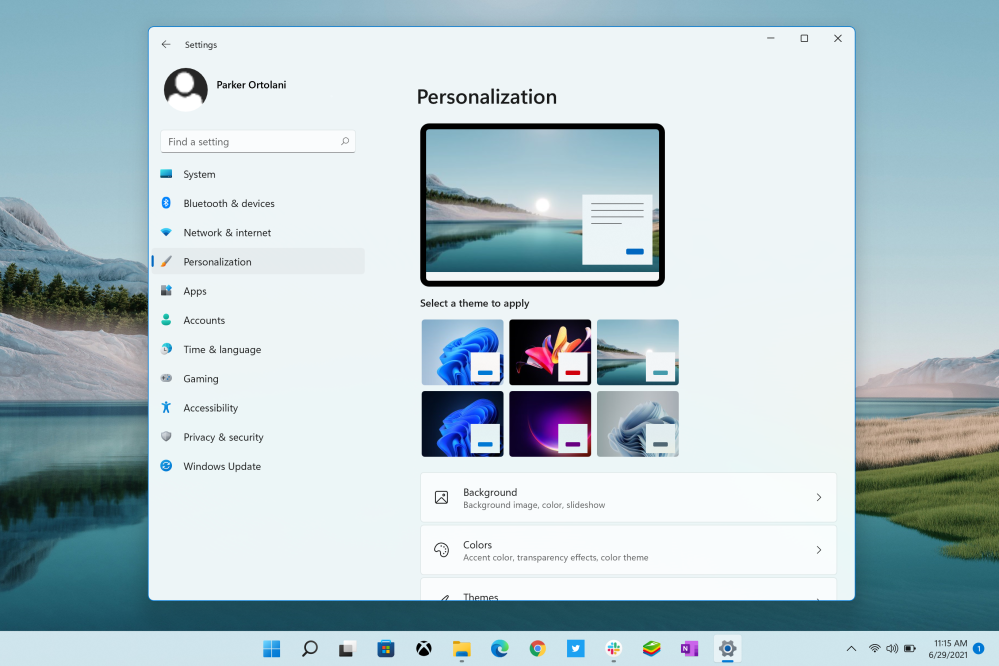Show hidden system tray icons
This screenshot has height=666, width=999.
coord(851,649)
